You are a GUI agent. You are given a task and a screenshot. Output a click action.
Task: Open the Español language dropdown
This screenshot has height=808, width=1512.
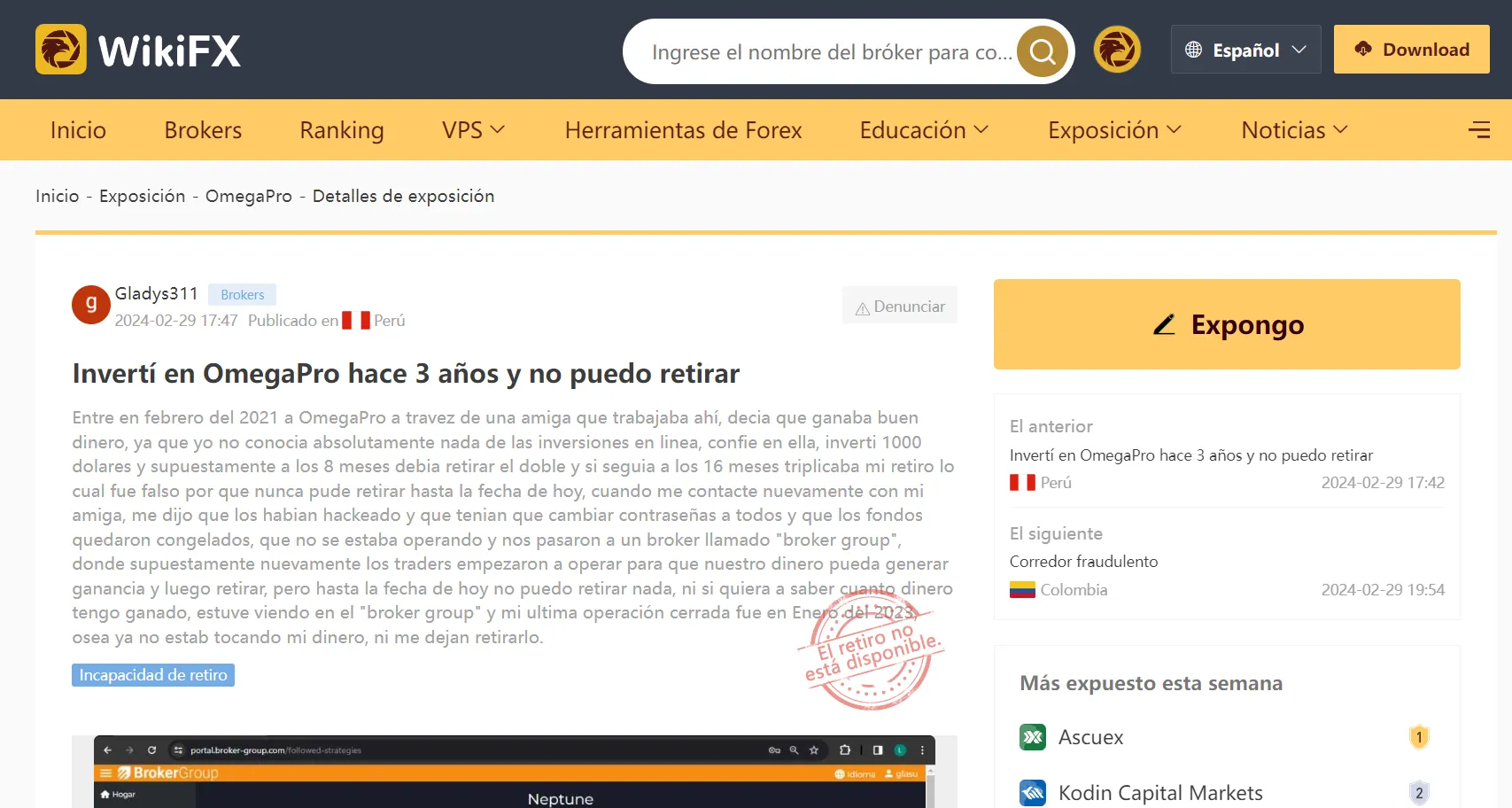1245,50
